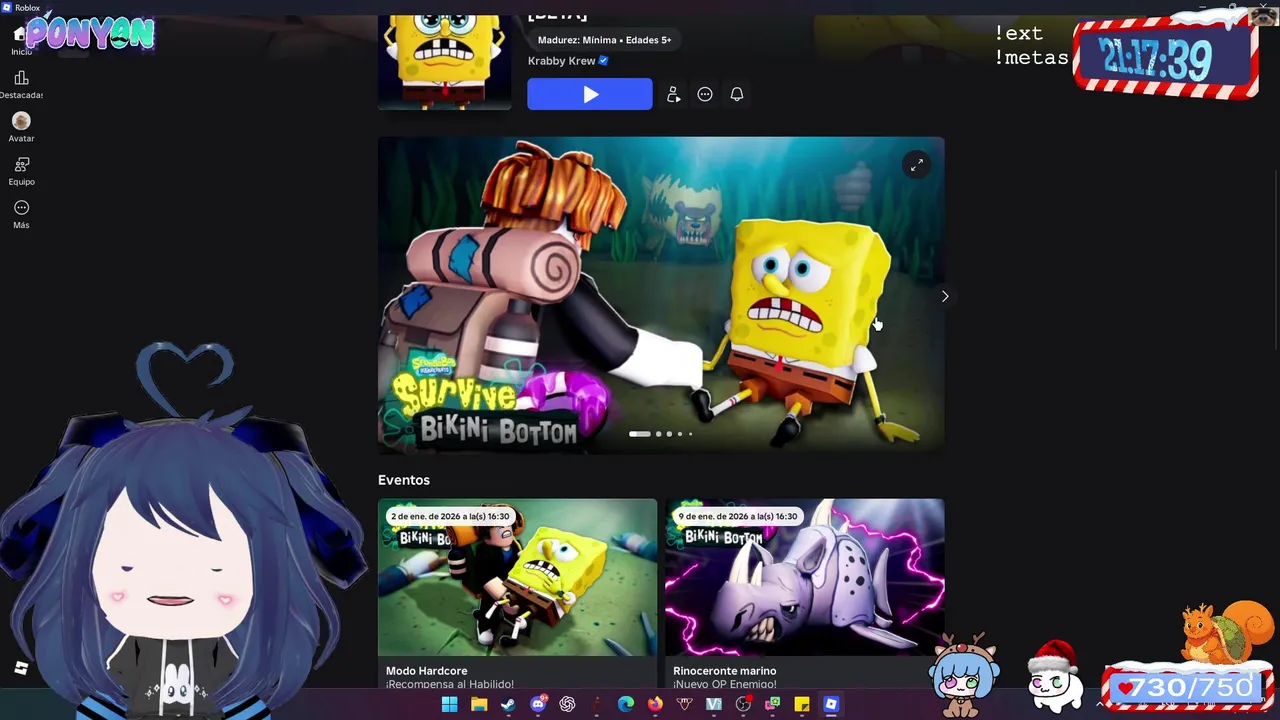Screen dimensions: 1280x720
Task: Select the second carousel indicator dot
Action: click(658, 434)
